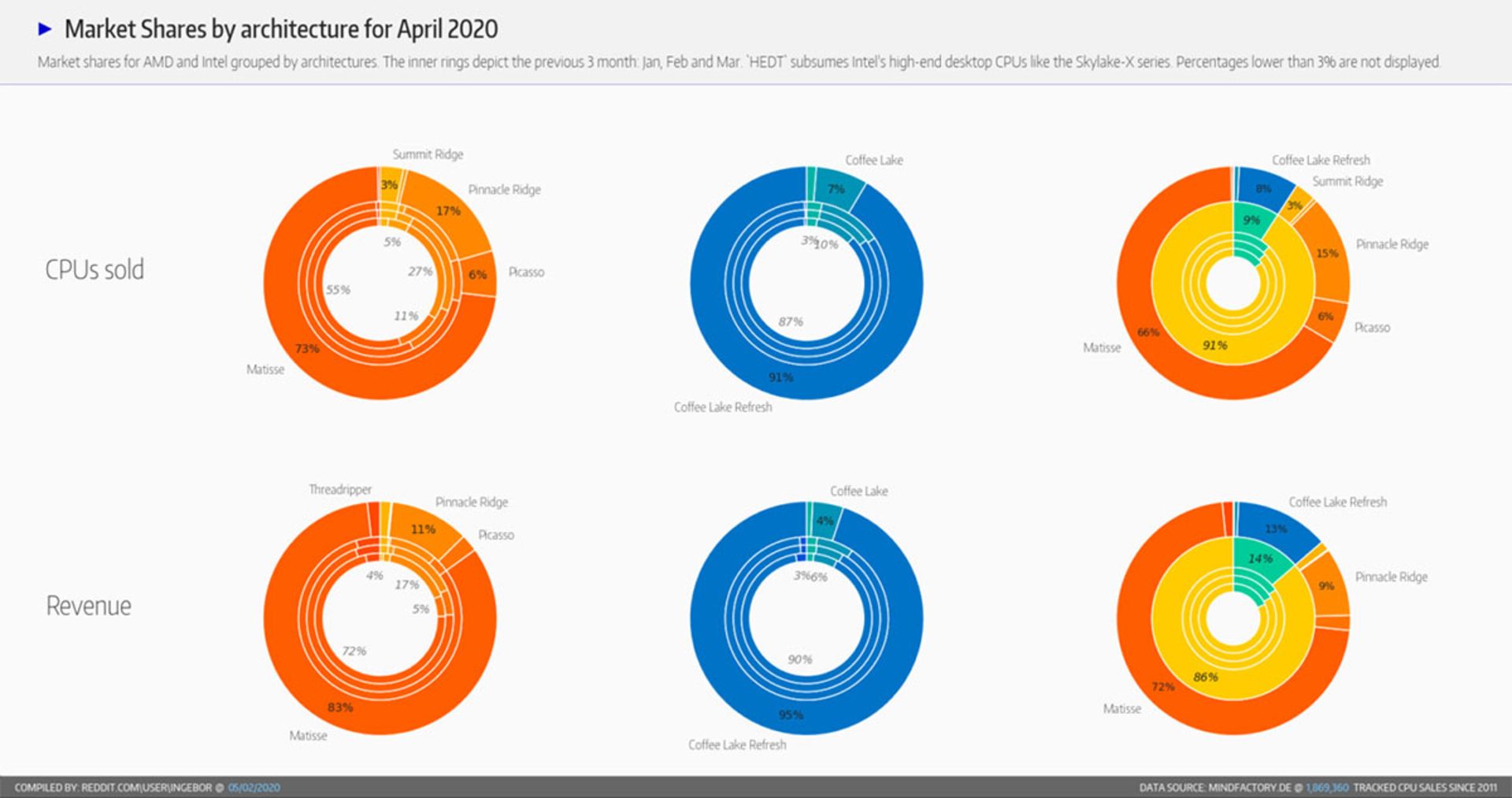
Task: Click the 4% Coffee Lake revenue segment
Action: coord(825,521)
